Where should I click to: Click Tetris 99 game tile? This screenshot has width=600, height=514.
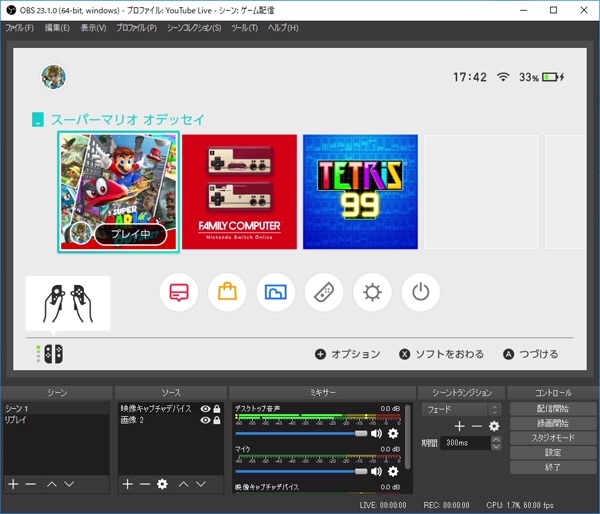360,192
